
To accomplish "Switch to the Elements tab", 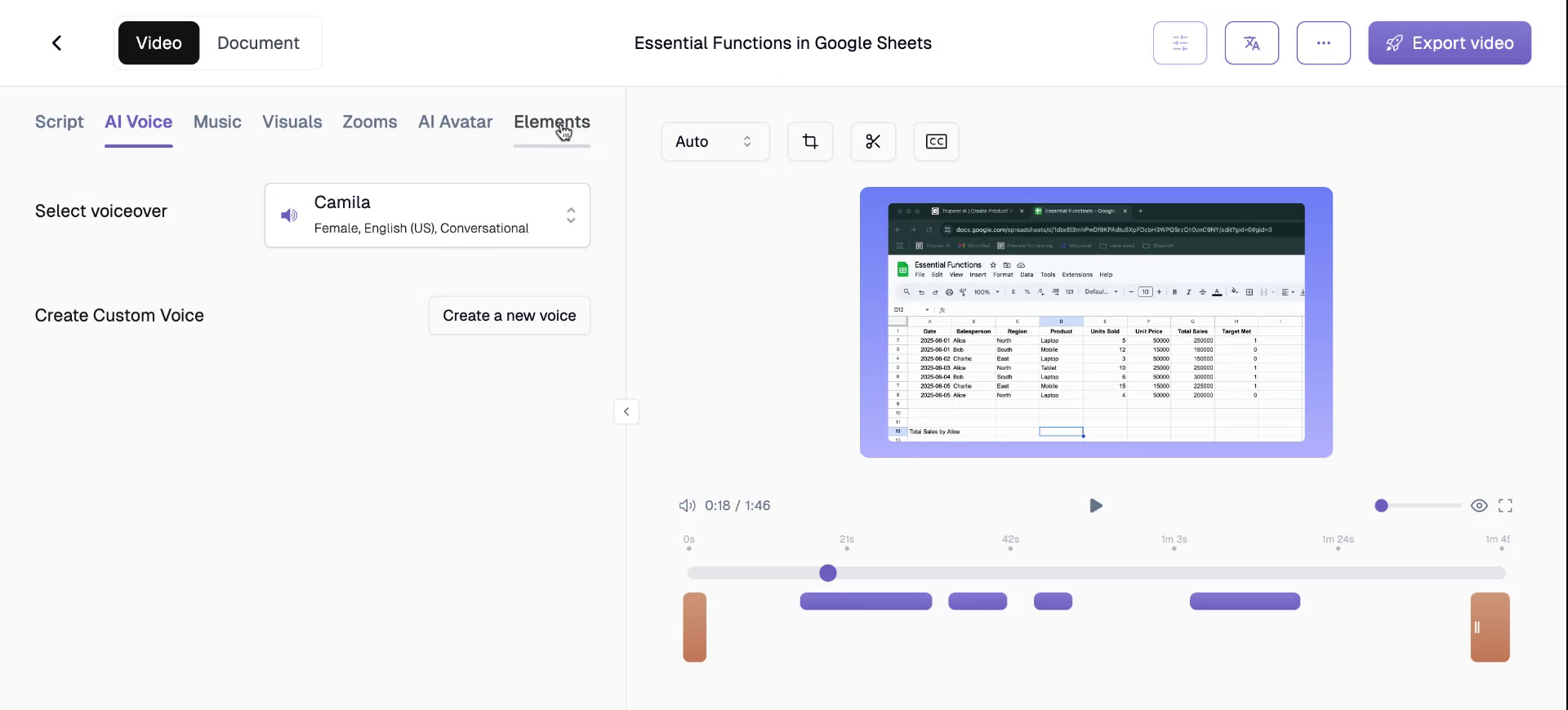I will coord(551,122).
